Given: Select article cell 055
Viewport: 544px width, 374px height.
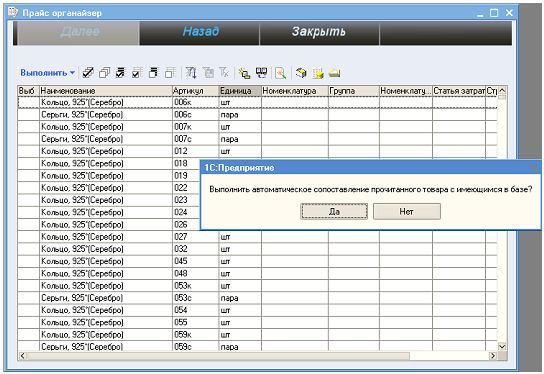Looking at the screenshot, I should [196, 322].
